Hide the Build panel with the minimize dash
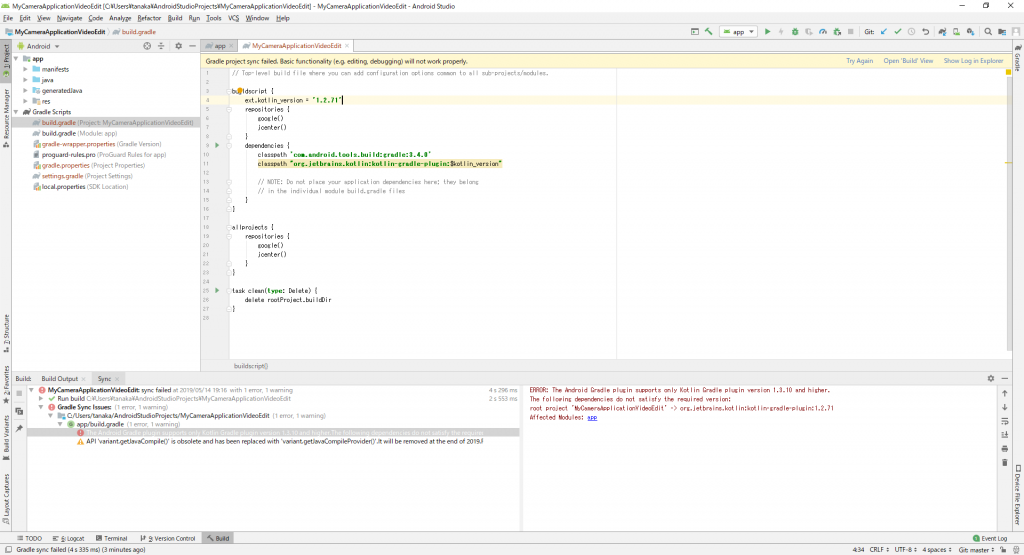This screenshot has height=555, width=1024. 1005,378
